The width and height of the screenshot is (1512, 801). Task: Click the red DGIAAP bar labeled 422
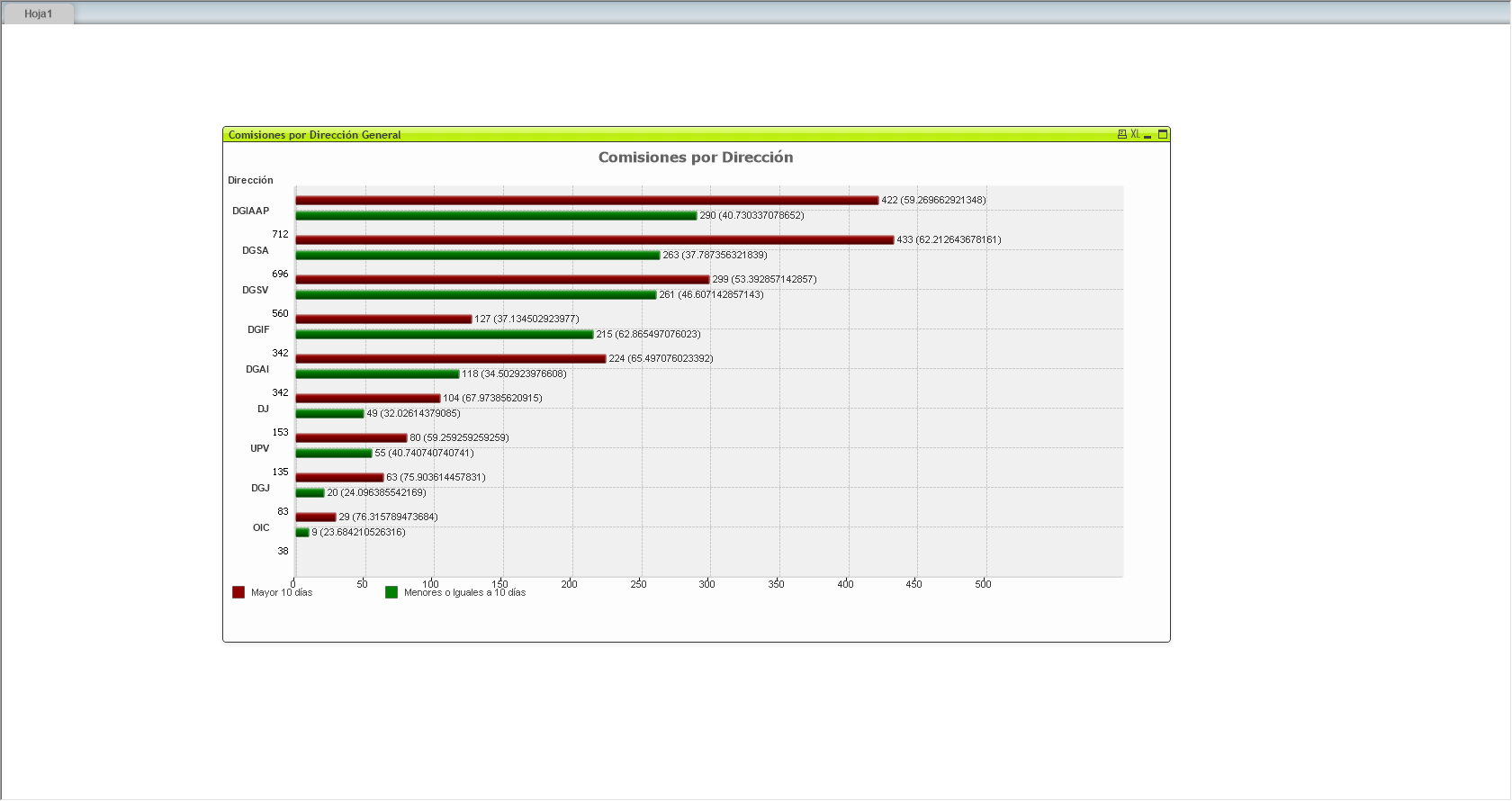(x=587, y=200)
